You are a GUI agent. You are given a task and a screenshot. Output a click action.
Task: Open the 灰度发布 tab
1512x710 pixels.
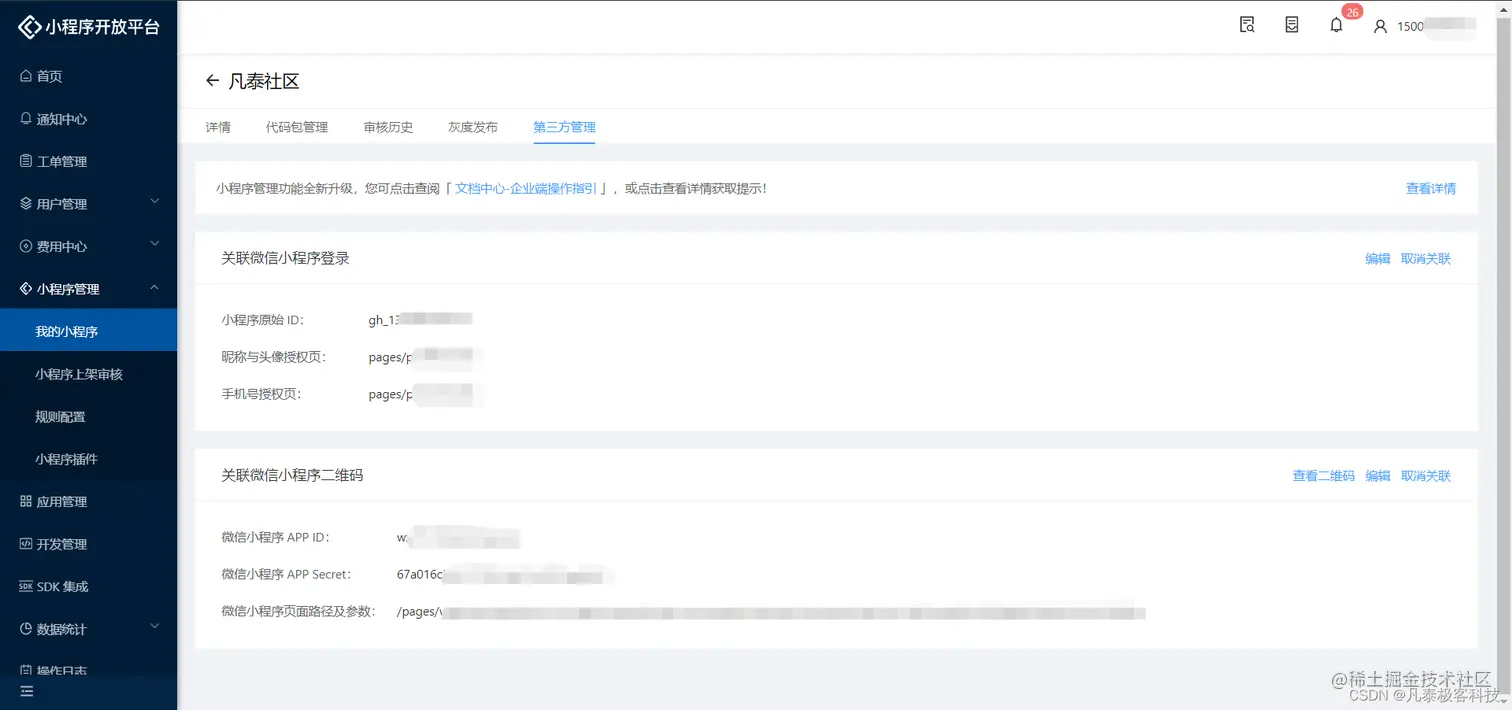(472, 127)
